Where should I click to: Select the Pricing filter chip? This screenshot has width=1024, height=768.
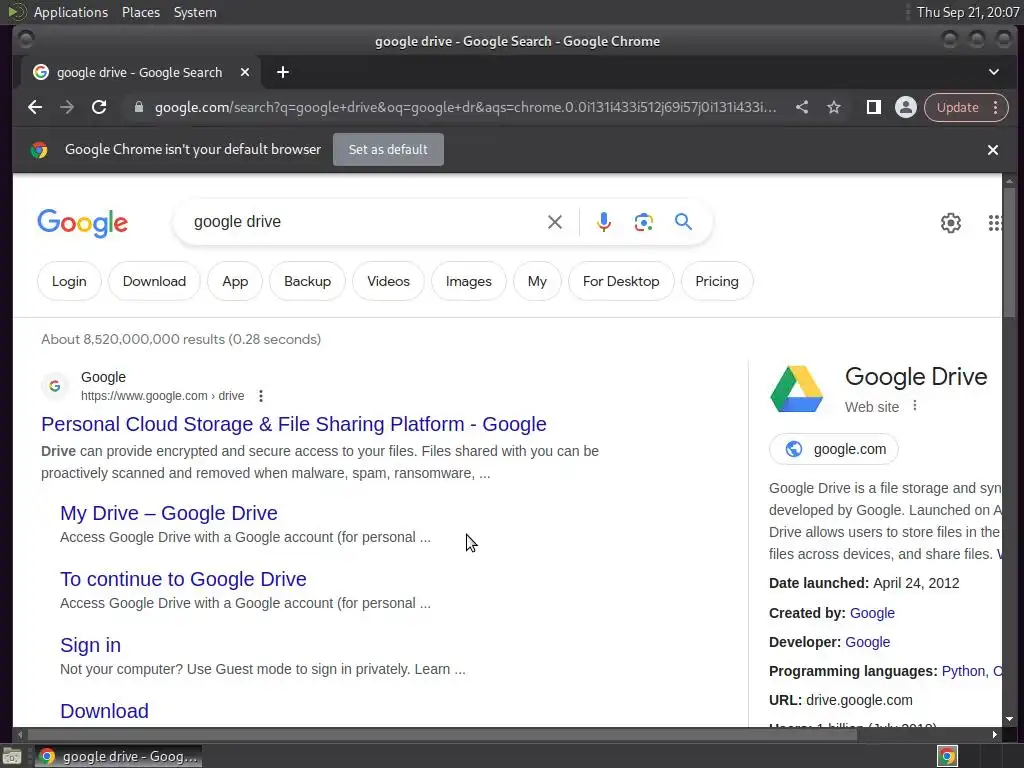click(x=717, y=281)
